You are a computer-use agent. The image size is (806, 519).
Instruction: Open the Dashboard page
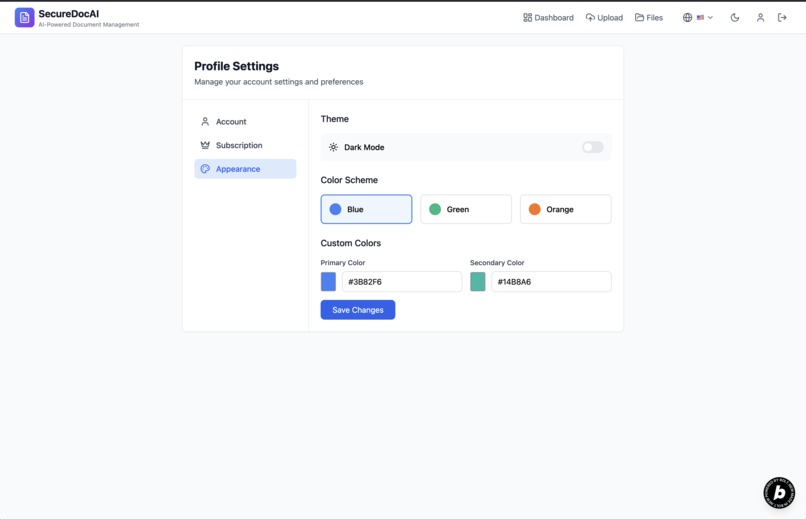[548, 17]
